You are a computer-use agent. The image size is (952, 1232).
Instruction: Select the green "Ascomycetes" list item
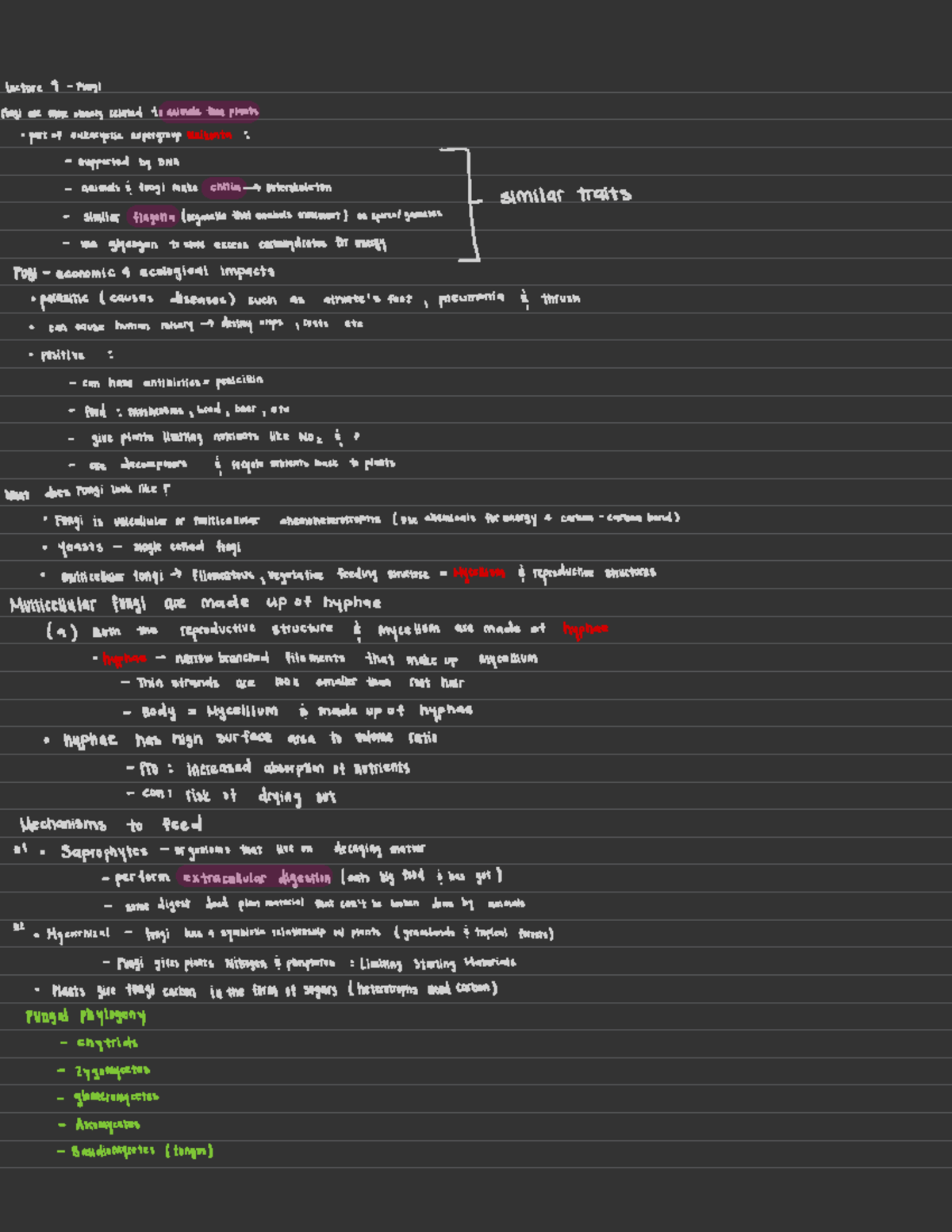(107, 1125)
